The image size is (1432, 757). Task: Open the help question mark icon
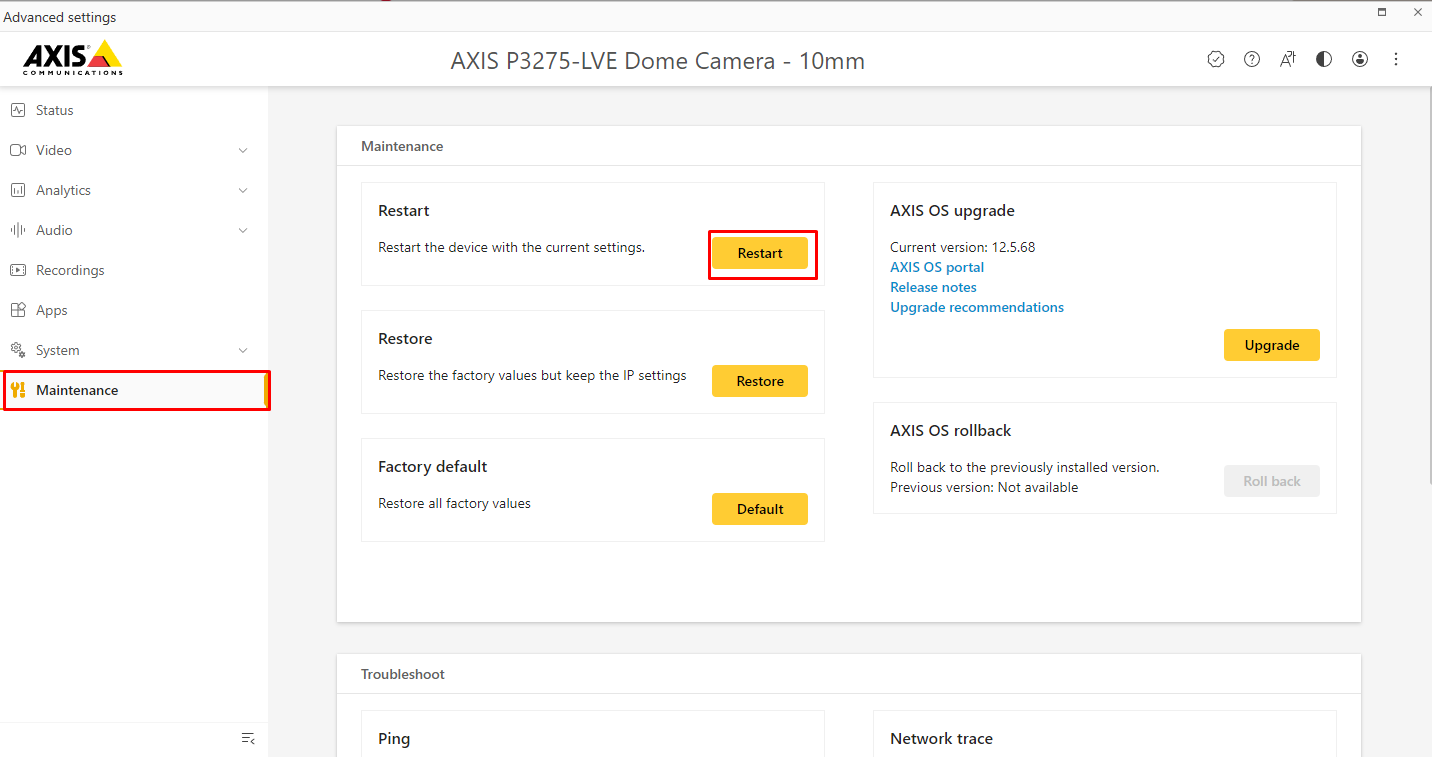[x=1252, y=59]
